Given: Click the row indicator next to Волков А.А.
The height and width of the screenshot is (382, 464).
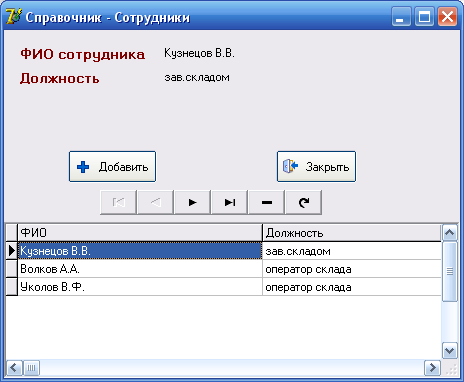Looking at the screenshot, I should 12,269.
